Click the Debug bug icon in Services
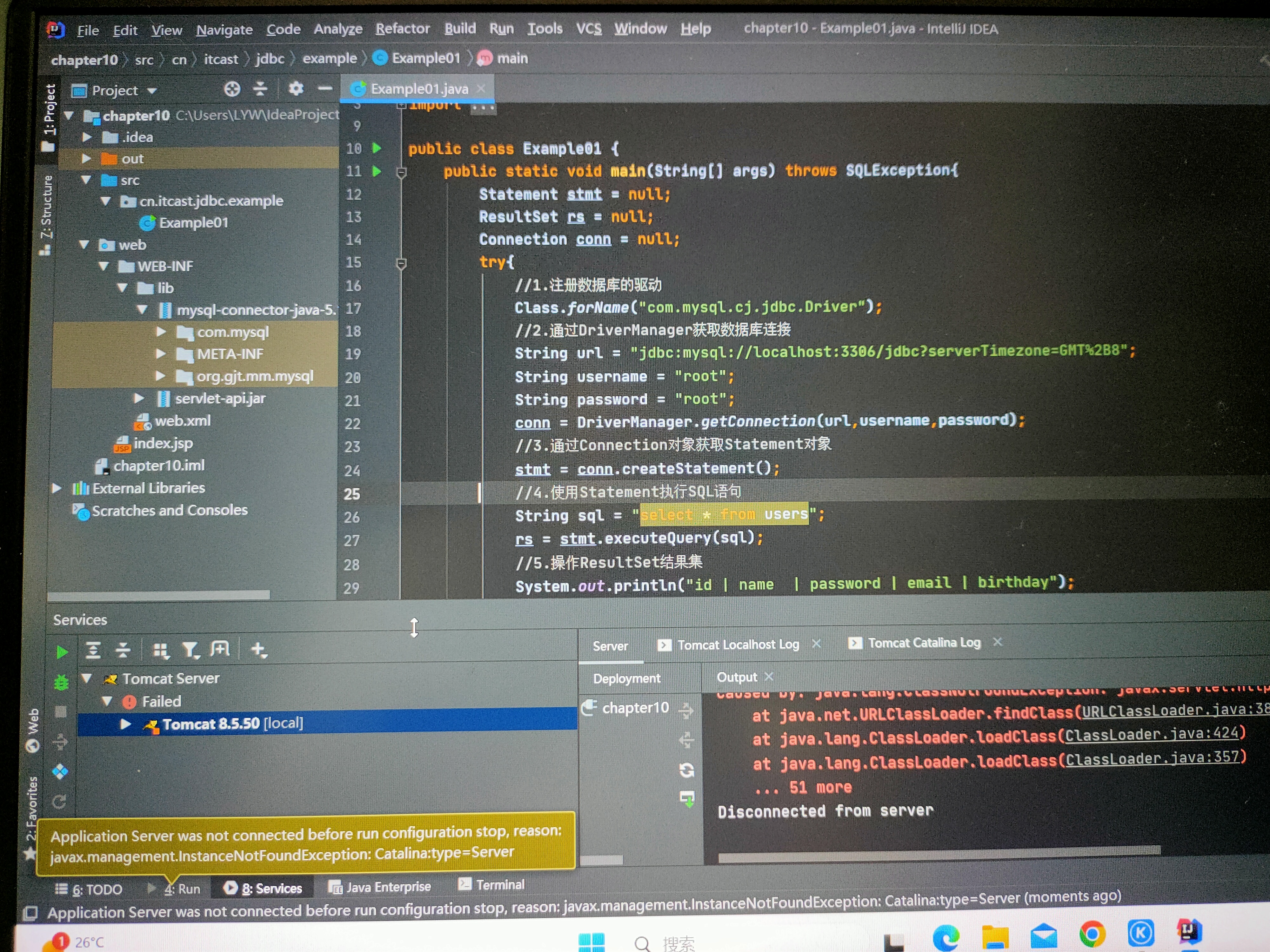 pyautogui.click(x=61, y=682)
